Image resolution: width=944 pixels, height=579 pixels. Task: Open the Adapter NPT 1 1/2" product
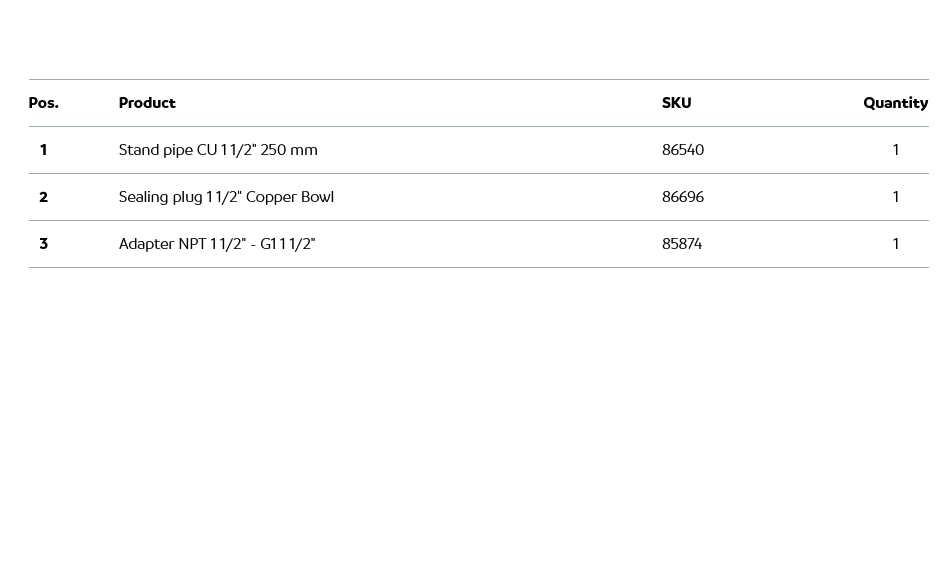(x=216, y=244)
